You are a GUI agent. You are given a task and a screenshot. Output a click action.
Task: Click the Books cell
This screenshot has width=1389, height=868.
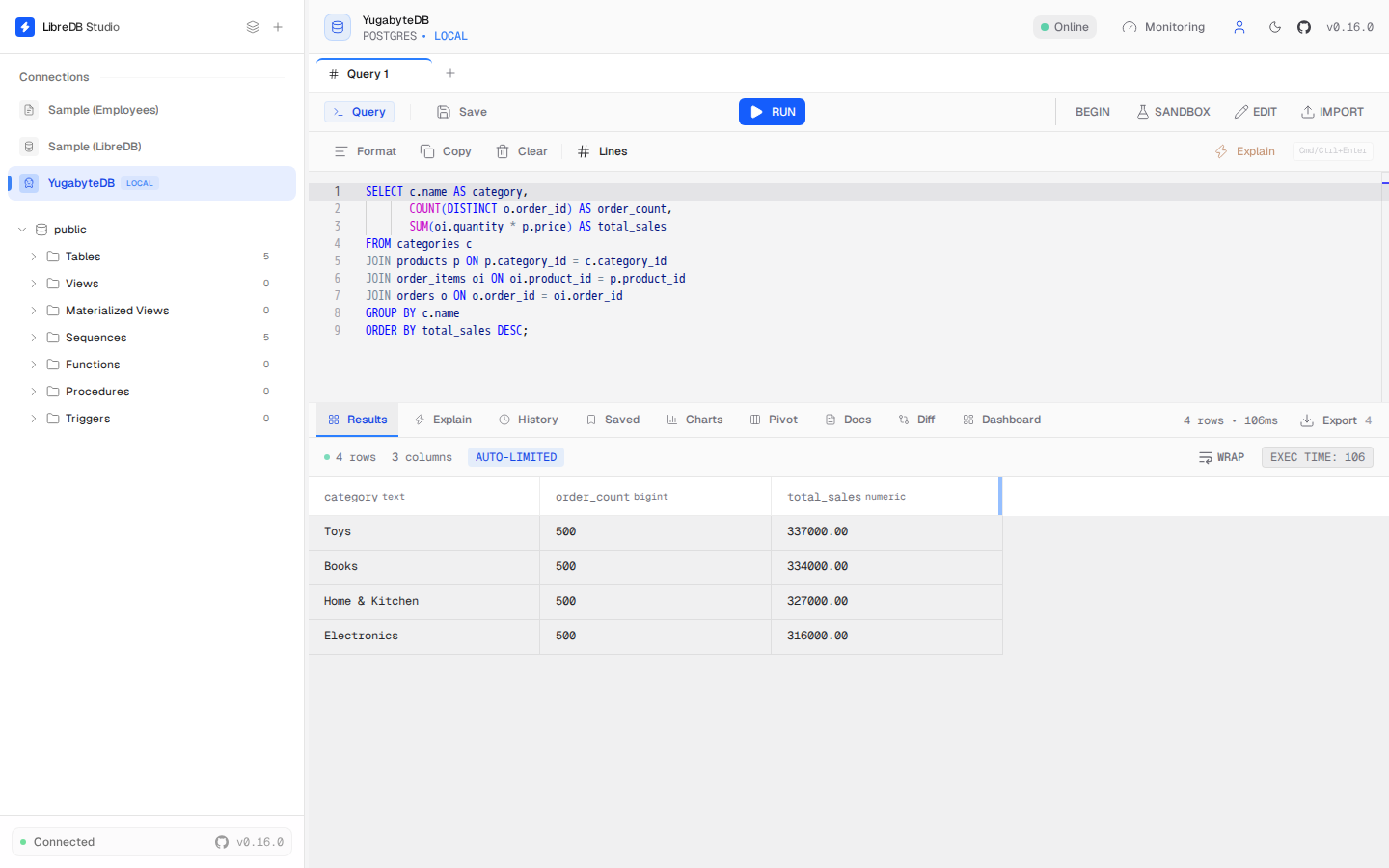[x=424, y=567]
